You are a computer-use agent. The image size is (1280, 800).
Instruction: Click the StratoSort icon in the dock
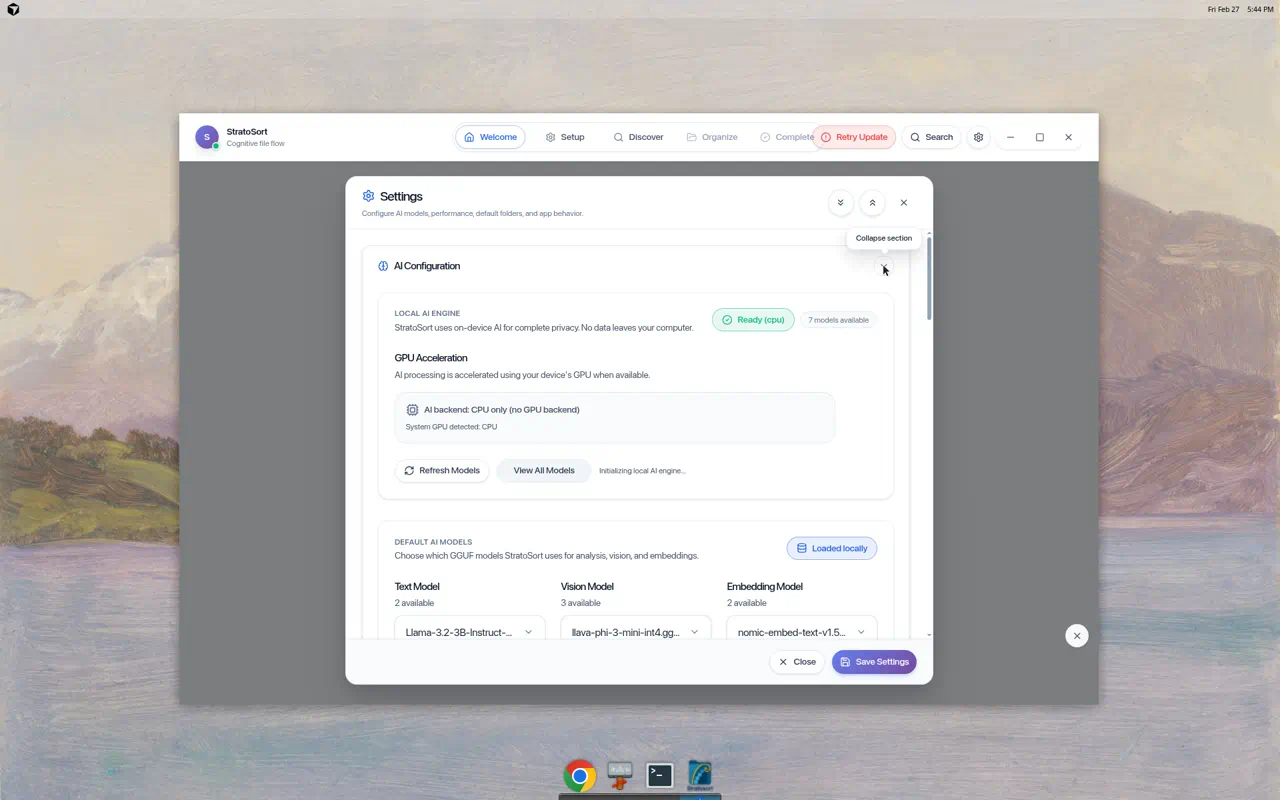pos(700,775)
